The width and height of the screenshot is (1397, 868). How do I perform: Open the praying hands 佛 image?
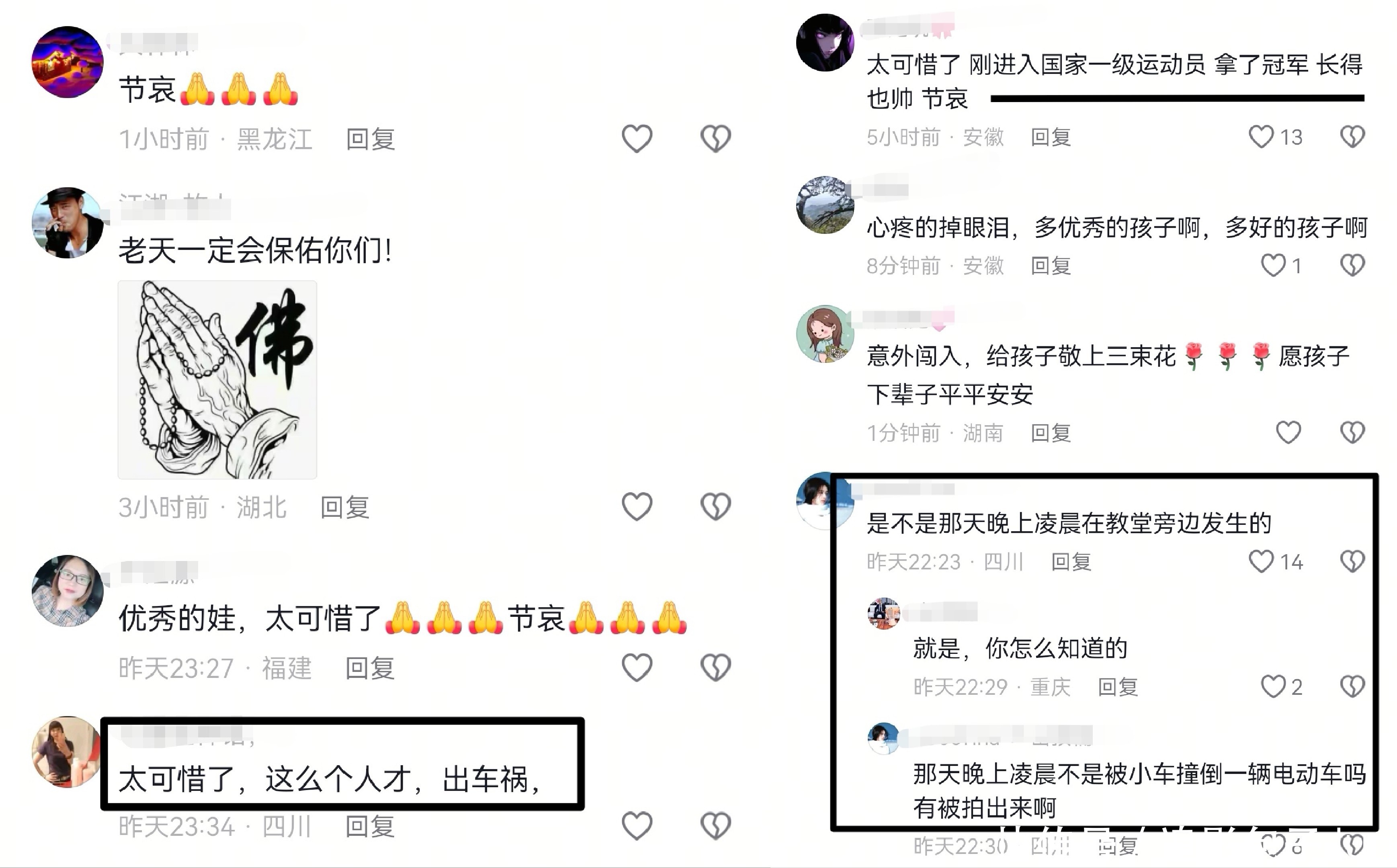(217, 379)
